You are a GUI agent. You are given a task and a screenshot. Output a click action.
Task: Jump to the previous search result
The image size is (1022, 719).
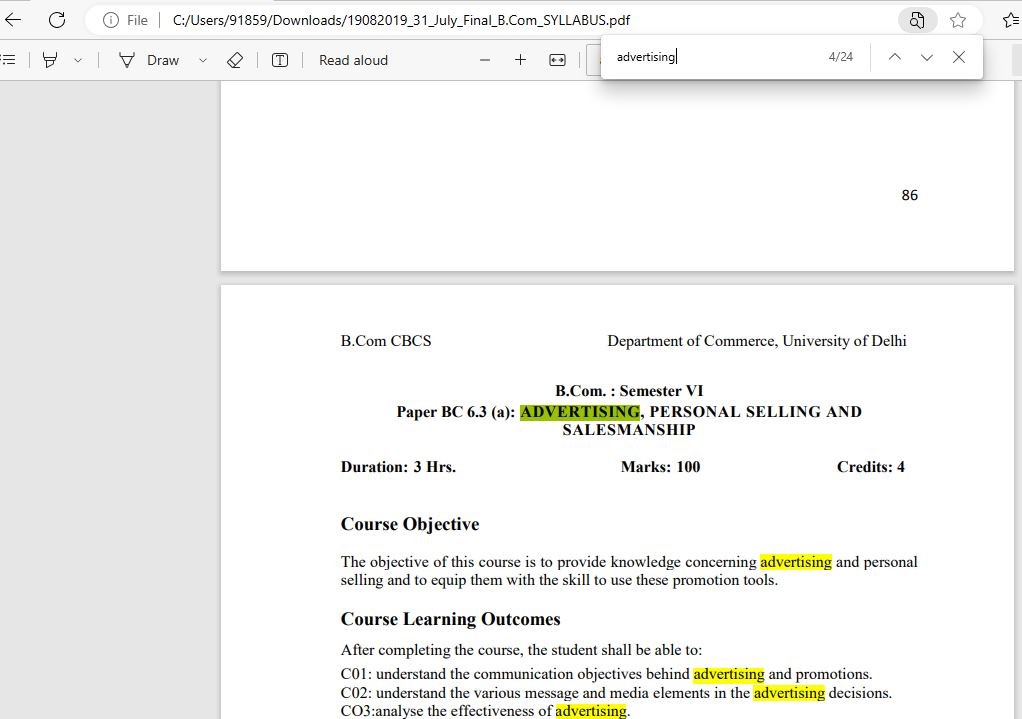[x=894, y=57]
